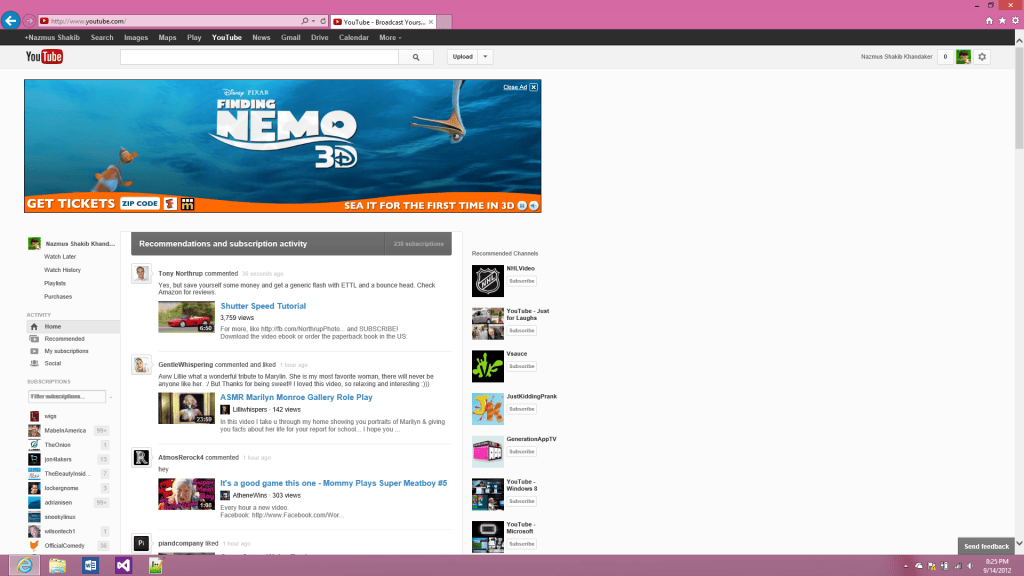Image resolution: width=1024 pixels, height=576 pixels.
Task: Click the My subscriptions sidebar icon
Action: (x=34, y=351)
